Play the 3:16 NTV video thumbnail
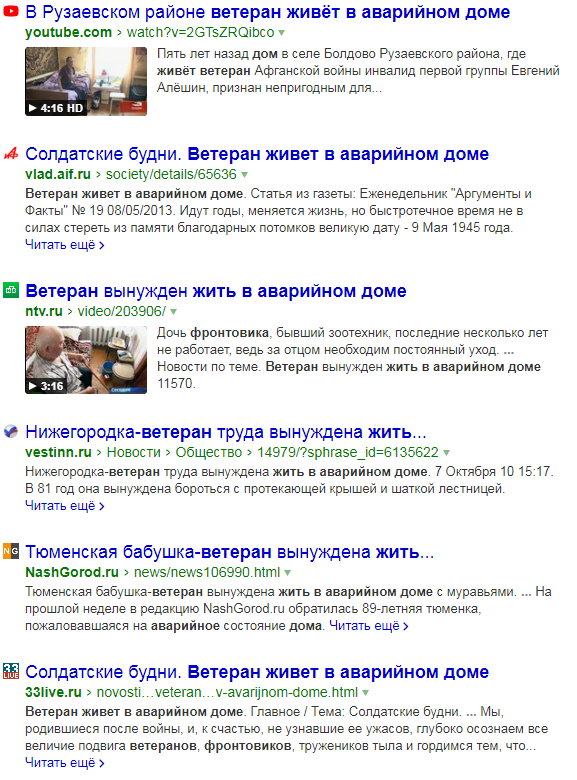 pos(86,360)
